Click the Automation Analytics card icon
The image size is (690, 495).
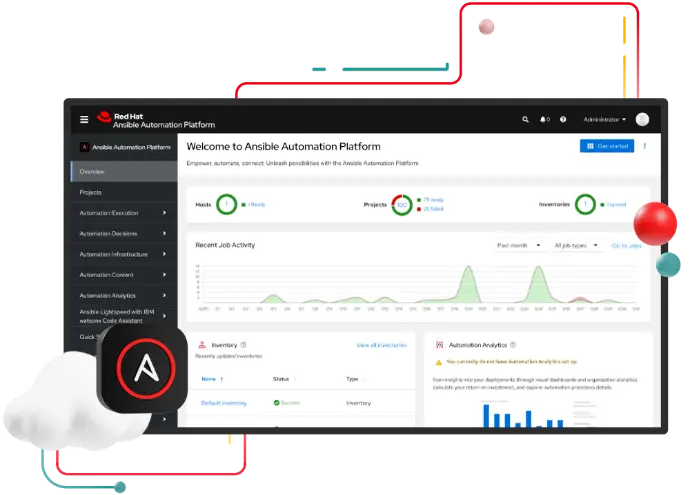pos(439,345)
